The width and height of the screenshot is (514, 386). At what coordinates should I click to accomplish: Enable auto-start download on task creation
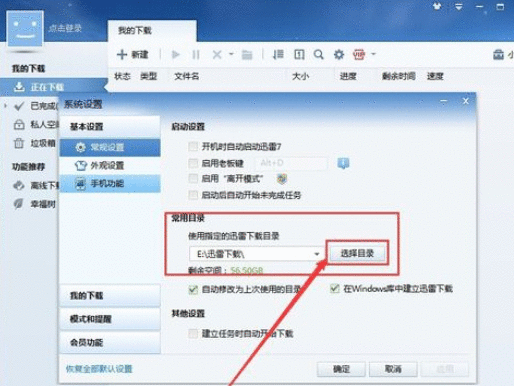click(x=193, y=333)
